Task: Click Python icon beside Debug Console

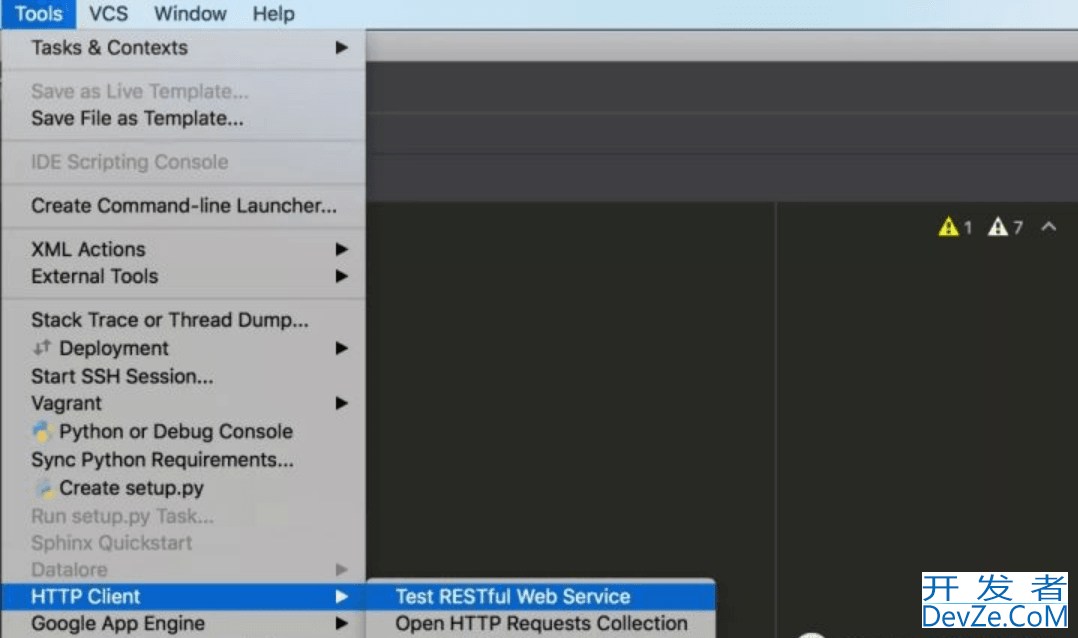Action: tap(43, 431)
